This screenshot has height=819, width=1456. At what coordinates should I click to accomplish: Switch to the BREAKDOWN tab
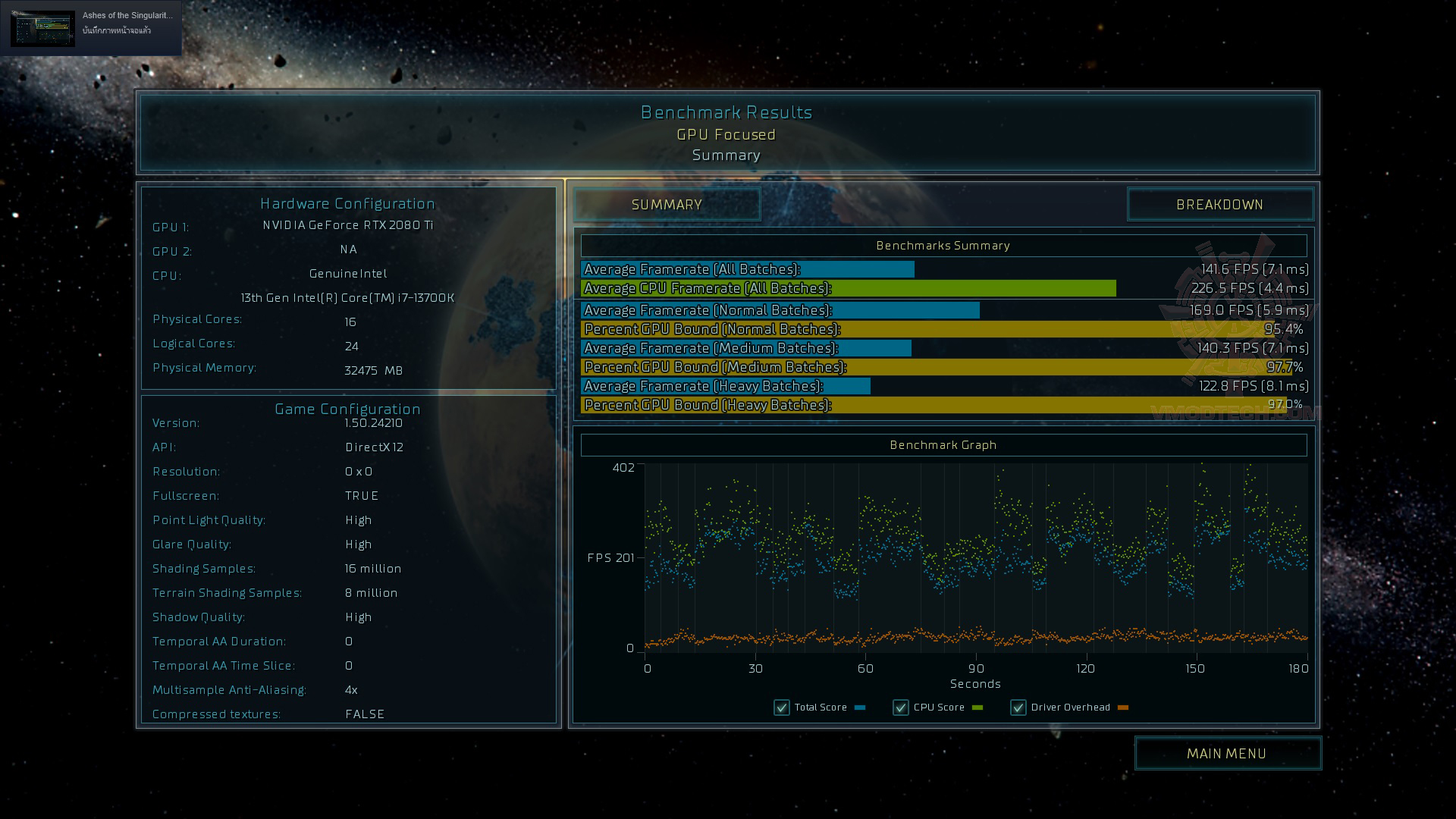pyautogui.click(x=1219, y=205)
